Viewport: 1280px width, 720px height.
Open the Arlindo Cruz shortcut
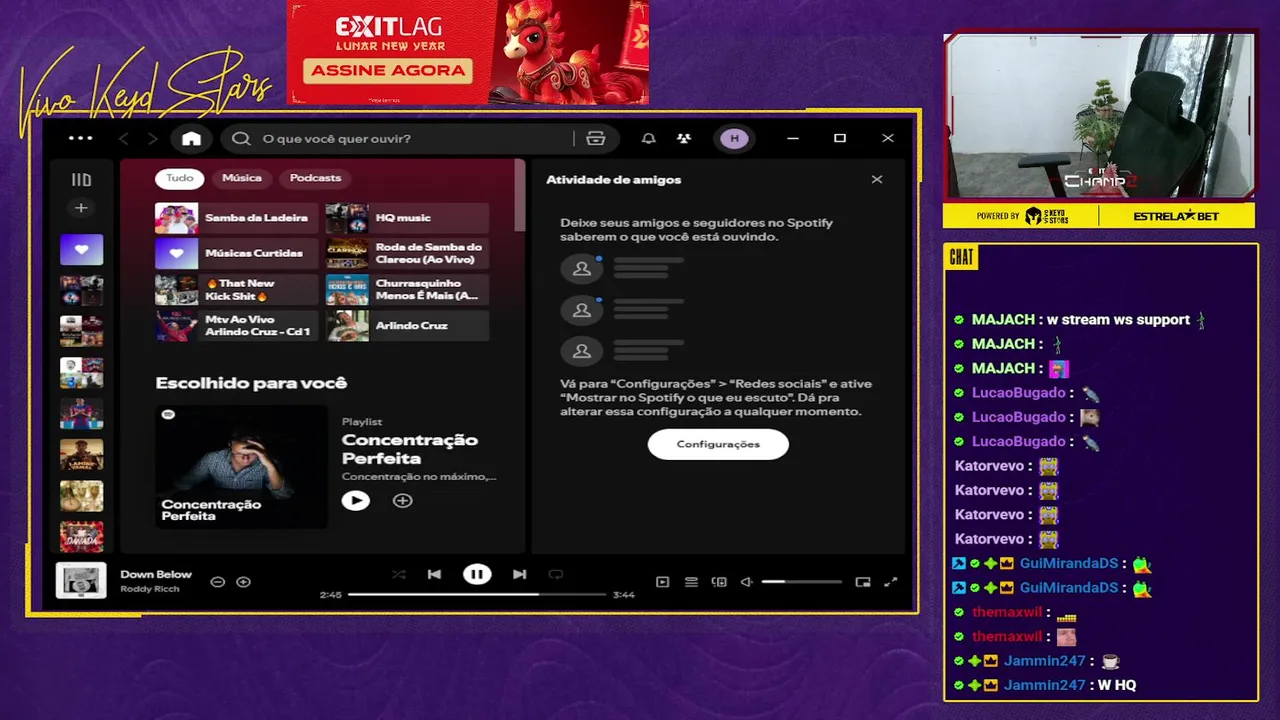407,326
